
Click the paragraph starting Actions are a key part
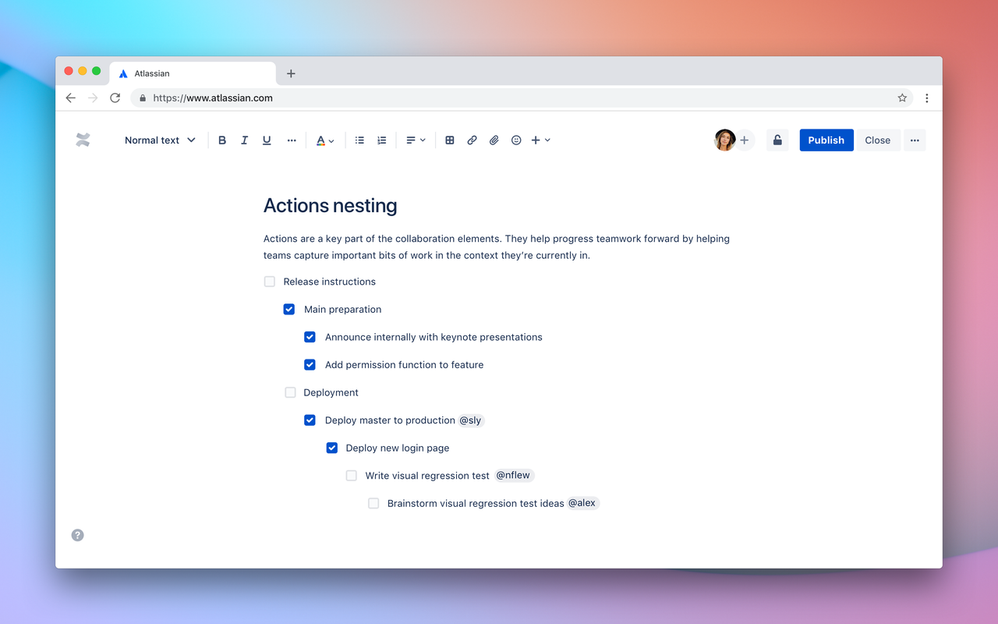tap(496, 247)
